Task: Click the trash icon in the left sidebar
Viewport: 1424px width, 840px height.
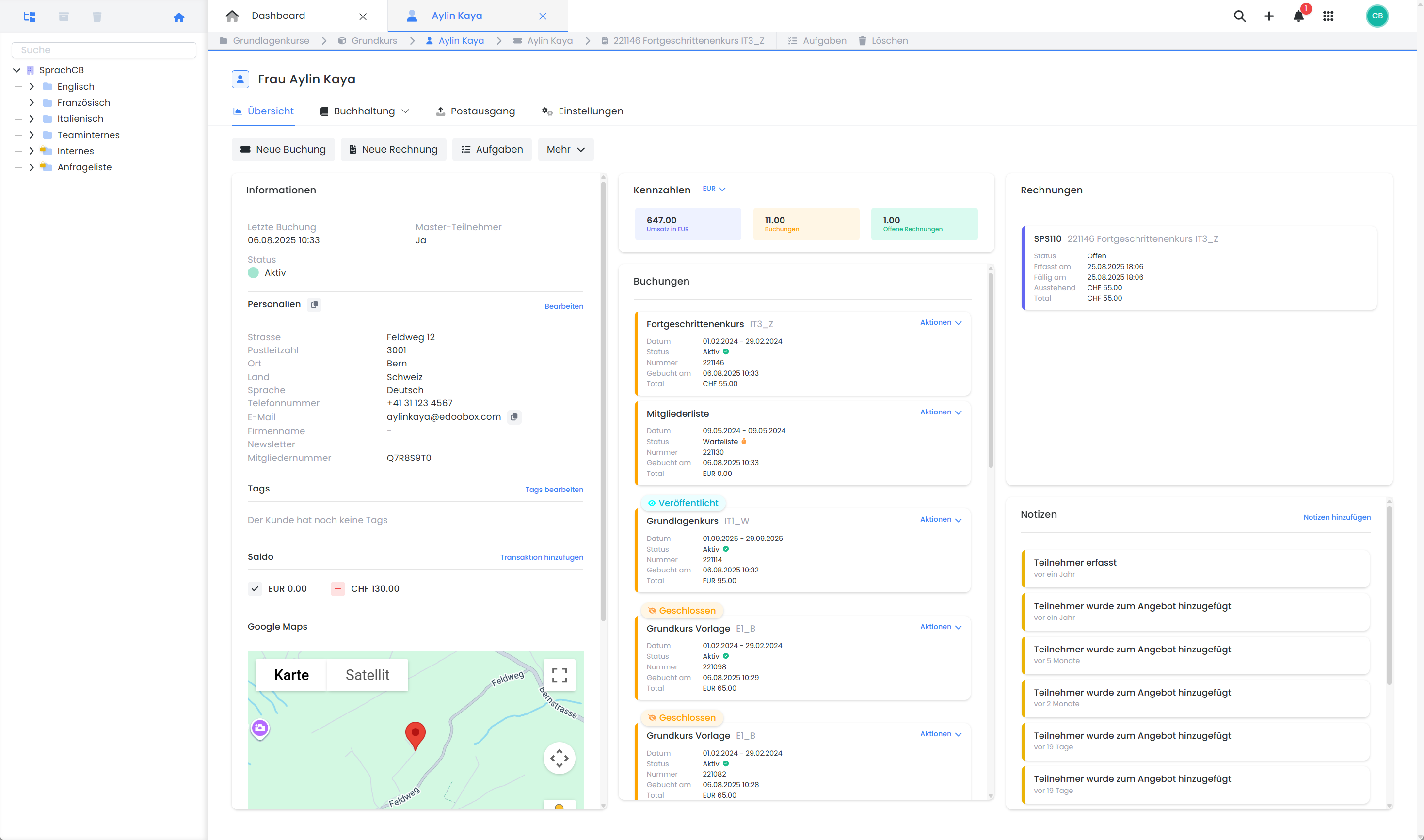Action: (x=97, y=16)
